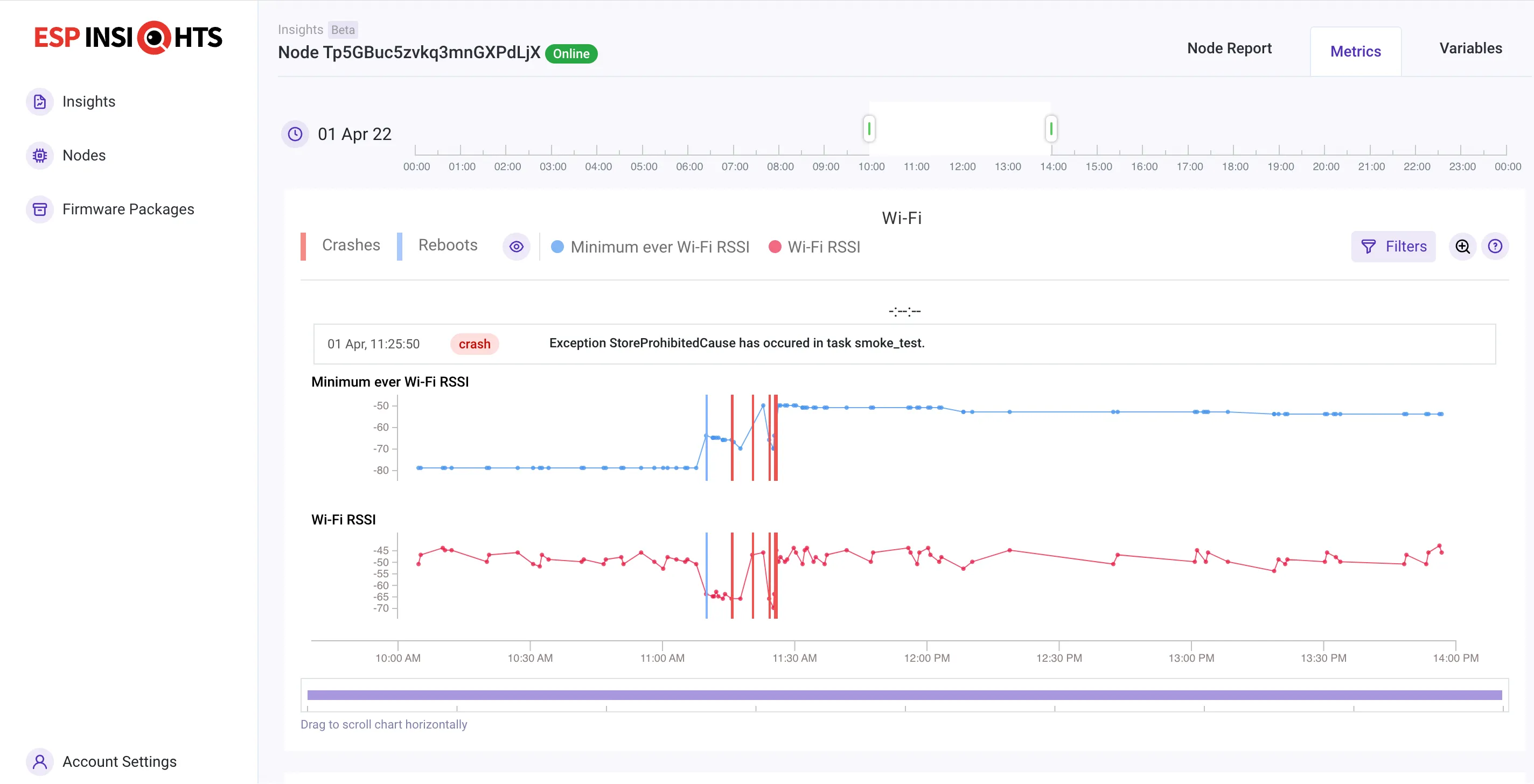Switch to the Variables tab
1534x784 pixels.
click(x=1470, y=48)
